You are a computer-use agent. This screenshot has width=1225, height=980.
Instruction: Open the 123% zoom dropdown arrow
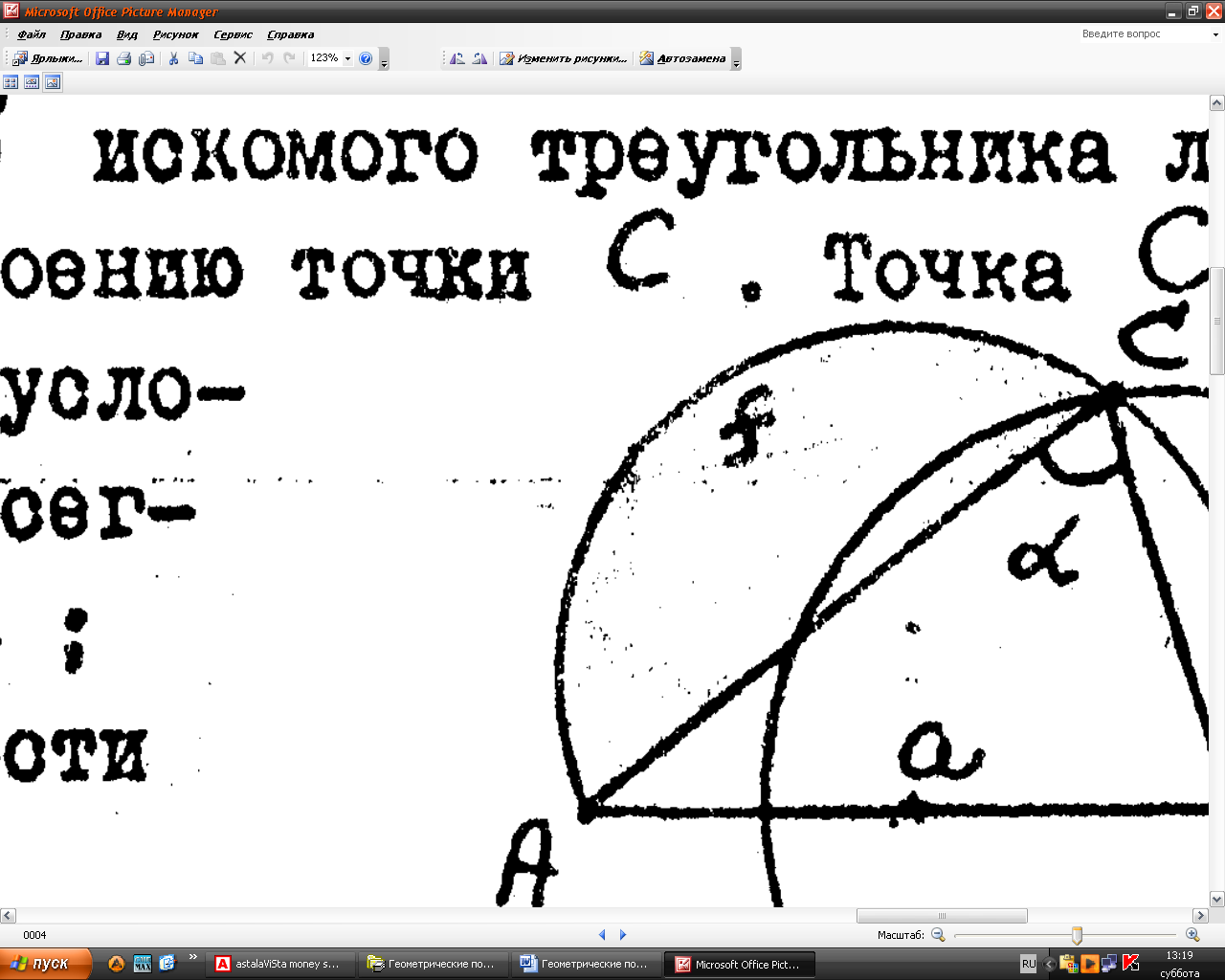click(348, 58)
